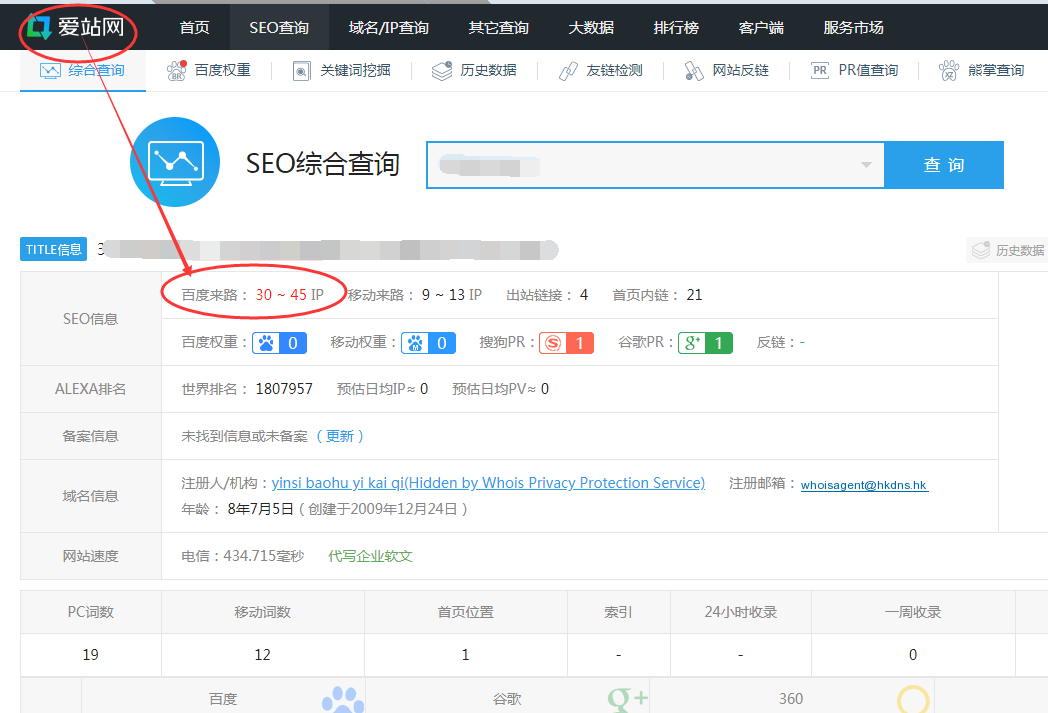Click the Baidu weight badge showing 0

279,343
